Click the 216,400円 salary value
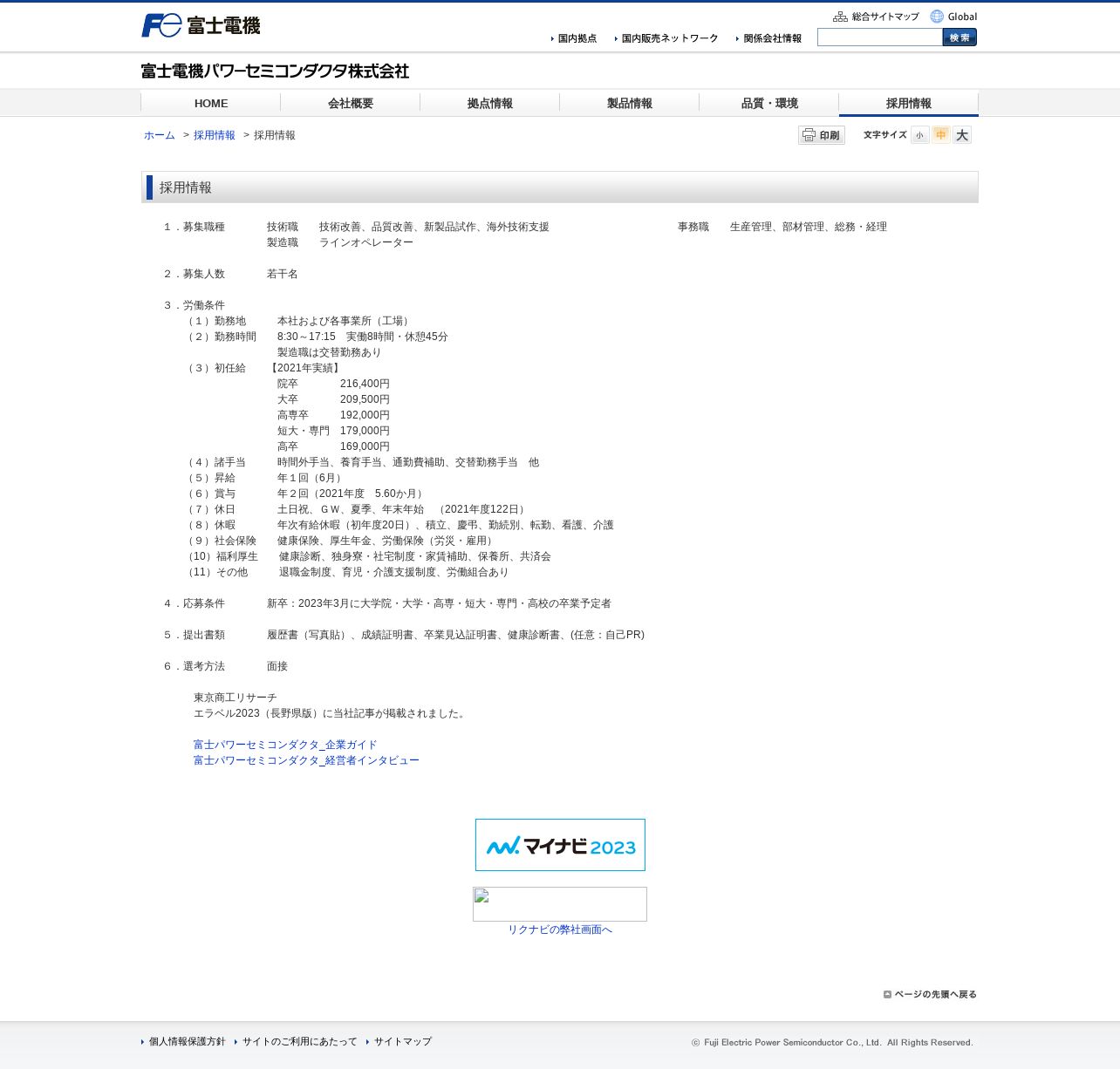The height and width of the screenshot is (1069, 1120). (x=365, y=384)
